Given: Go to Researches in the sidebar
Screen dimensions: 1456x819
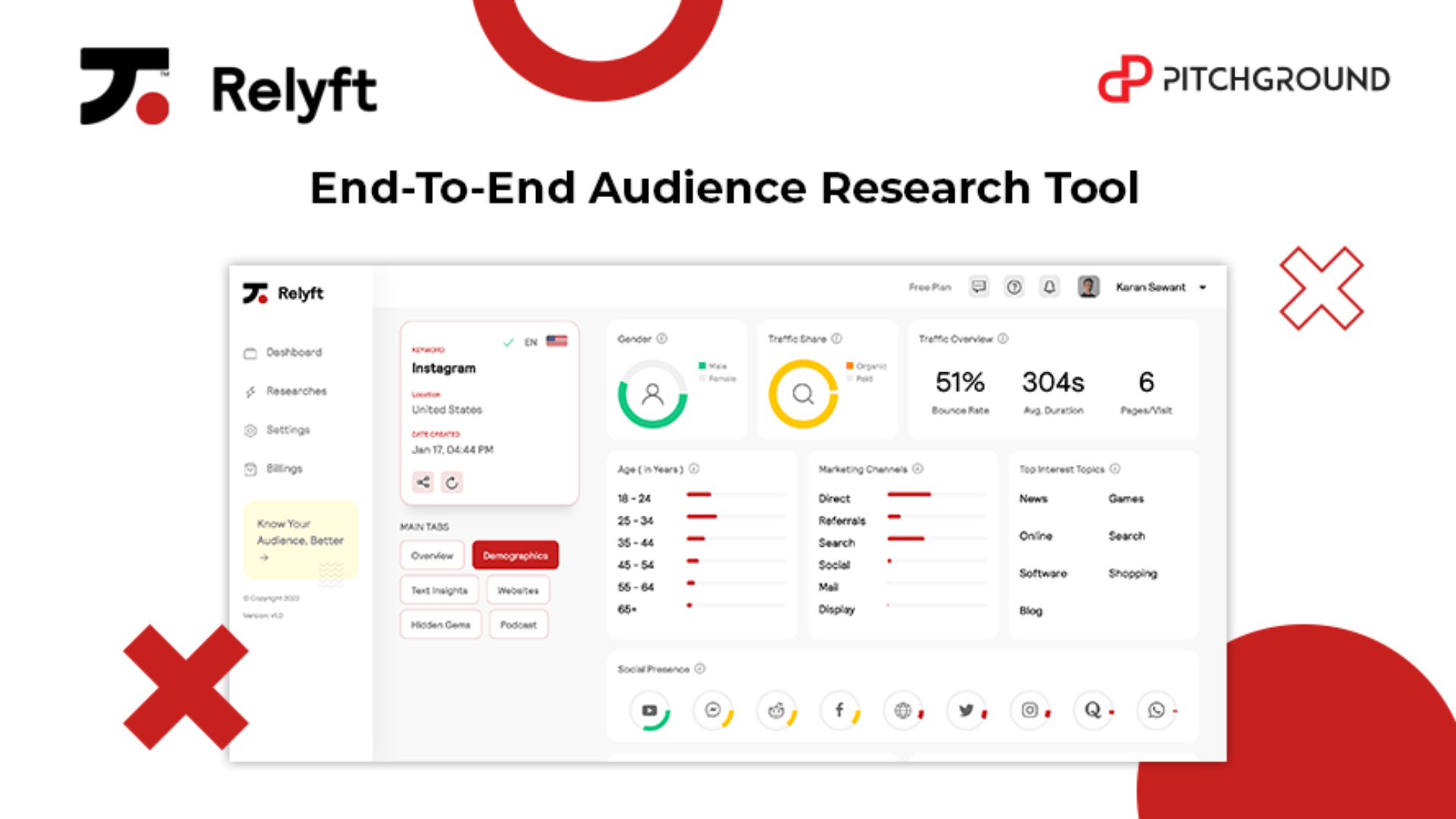Looking at the screenshot, I should point(296,391).
